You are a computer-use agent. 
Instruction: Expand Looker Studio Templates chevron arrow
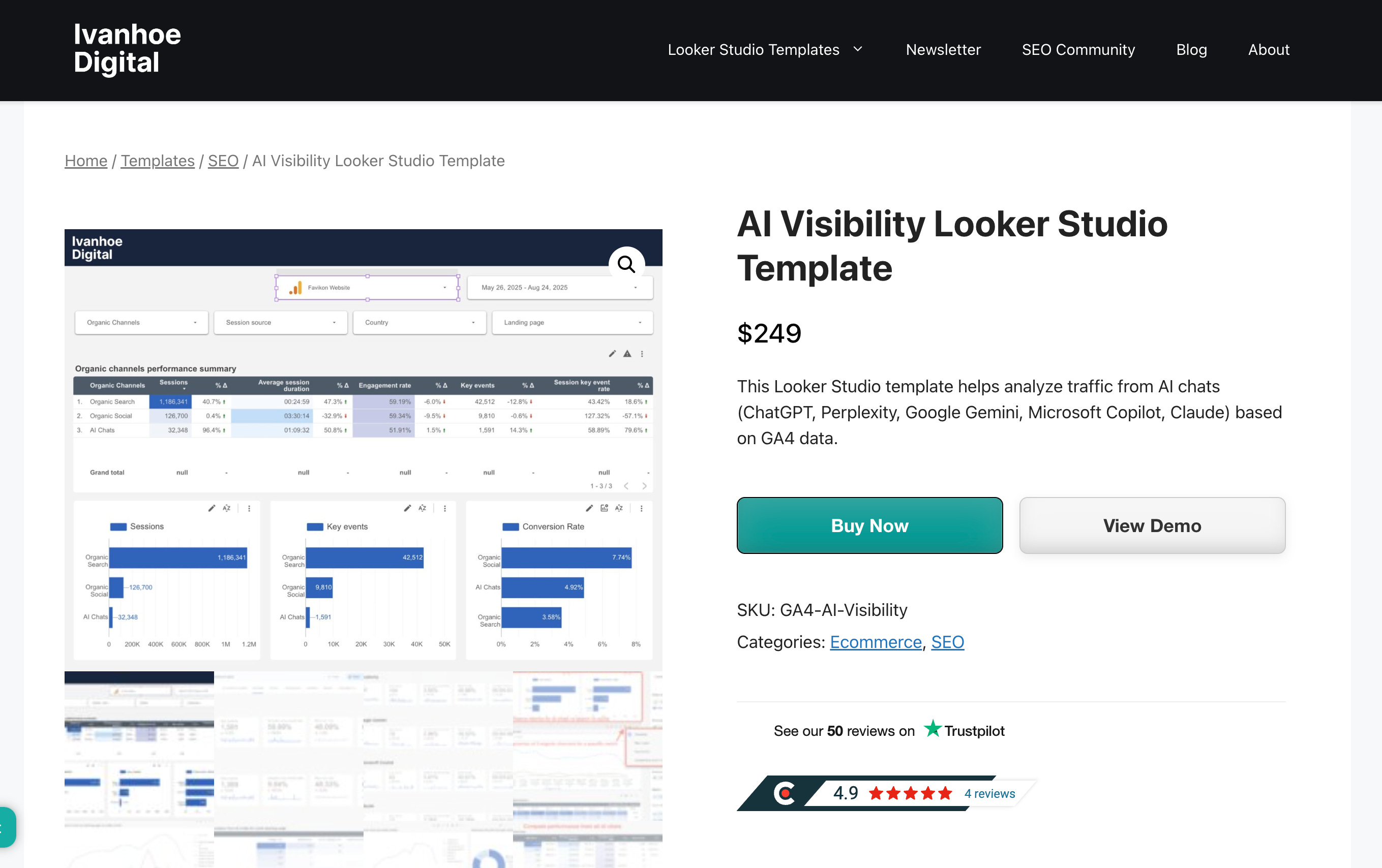[858, 49]
